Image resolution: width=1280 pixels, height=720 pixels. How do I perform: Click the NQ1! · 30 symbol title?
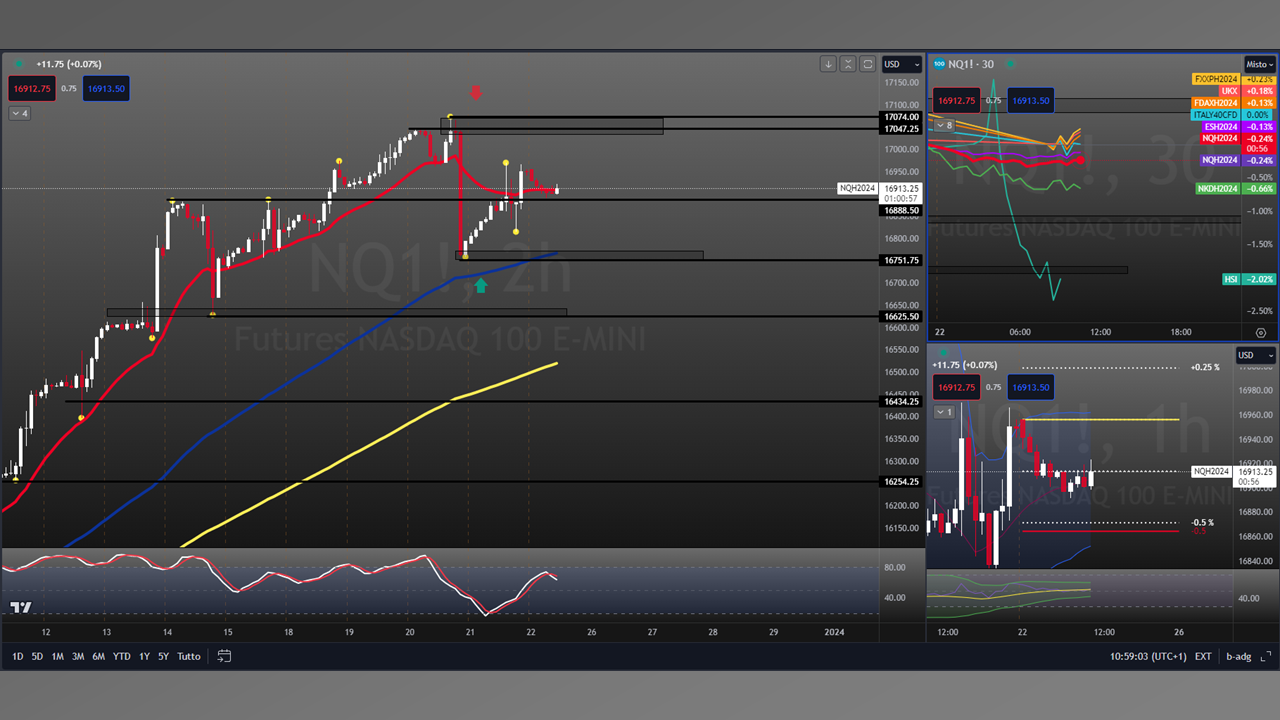coord(971,64)
